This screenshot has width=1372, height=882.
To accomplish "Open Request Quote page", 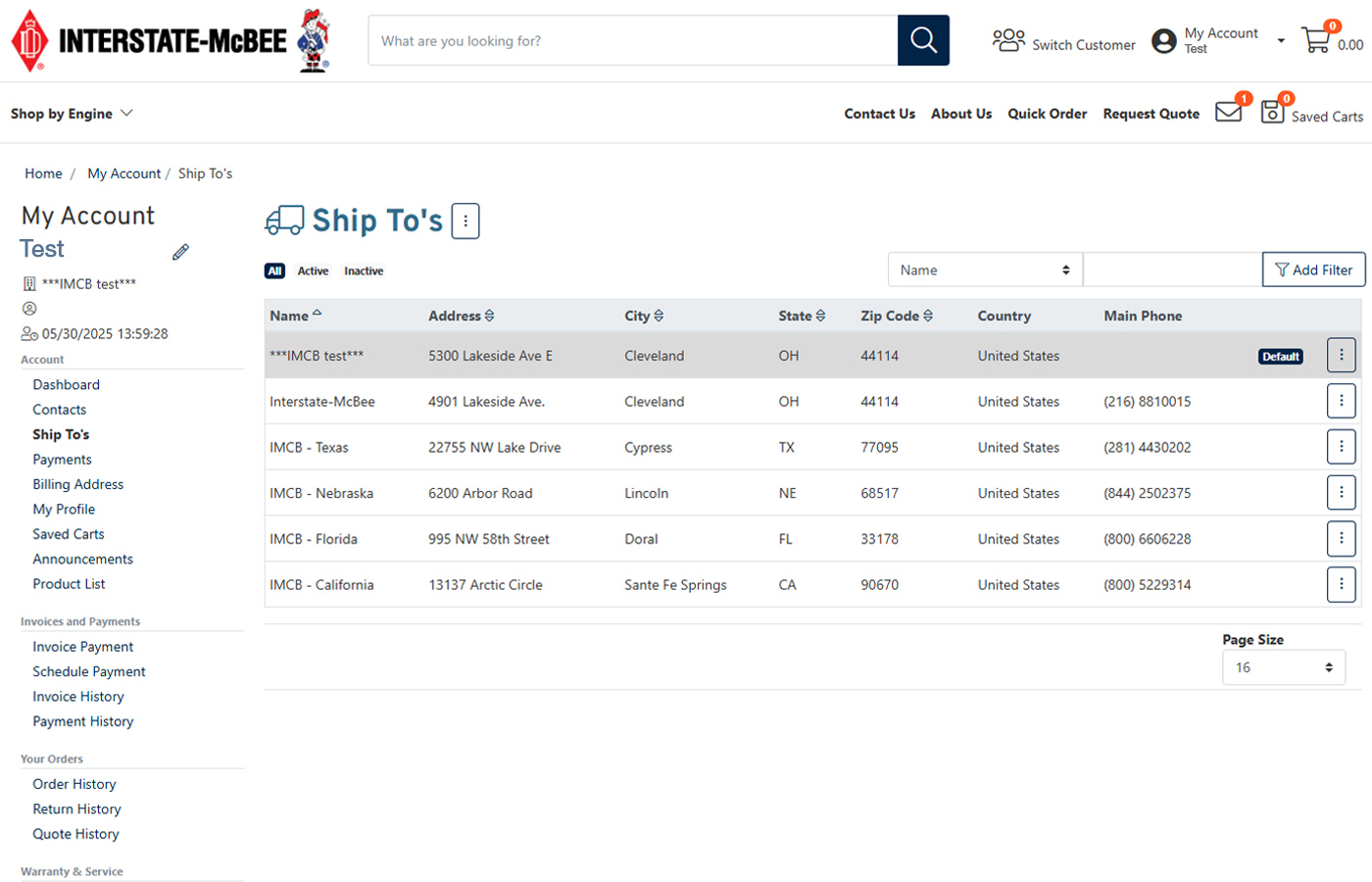I will 1151,114.
